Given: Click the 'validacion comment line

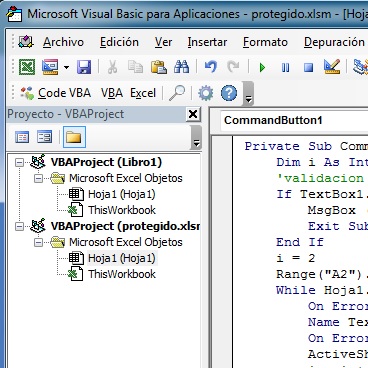Looking at the screenshot, I should pyautogui.click(x=322, y=178).
